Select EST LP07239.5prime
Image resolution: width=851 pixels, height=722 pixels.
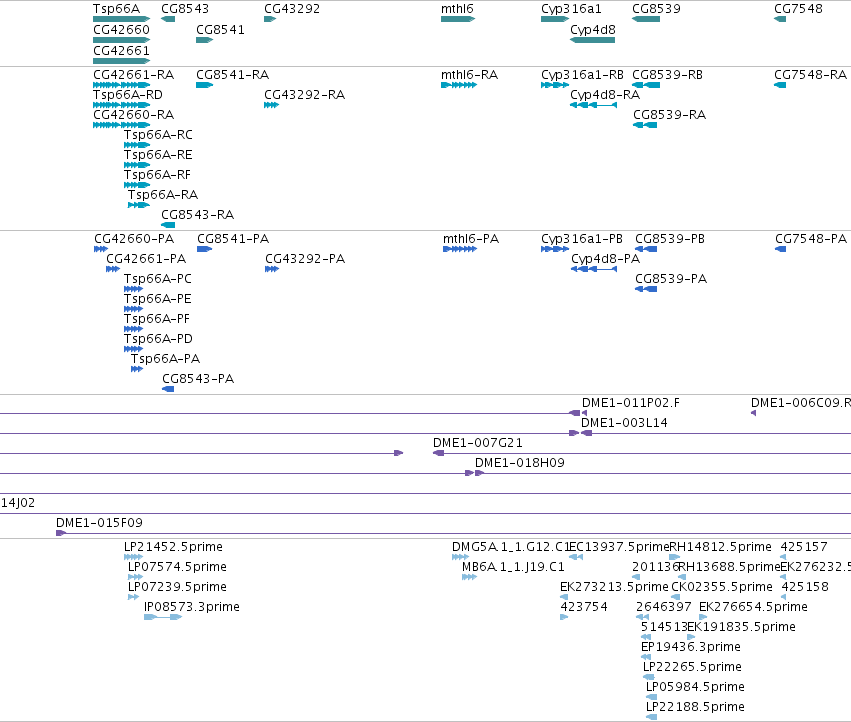tap(134, 597)
